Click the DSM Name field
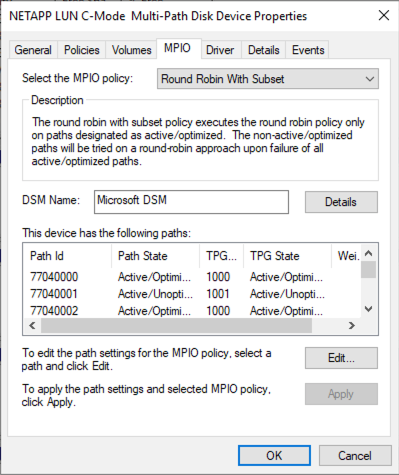Screen dimensions: 399x475 pyautogui.click(x=191, y=202)
